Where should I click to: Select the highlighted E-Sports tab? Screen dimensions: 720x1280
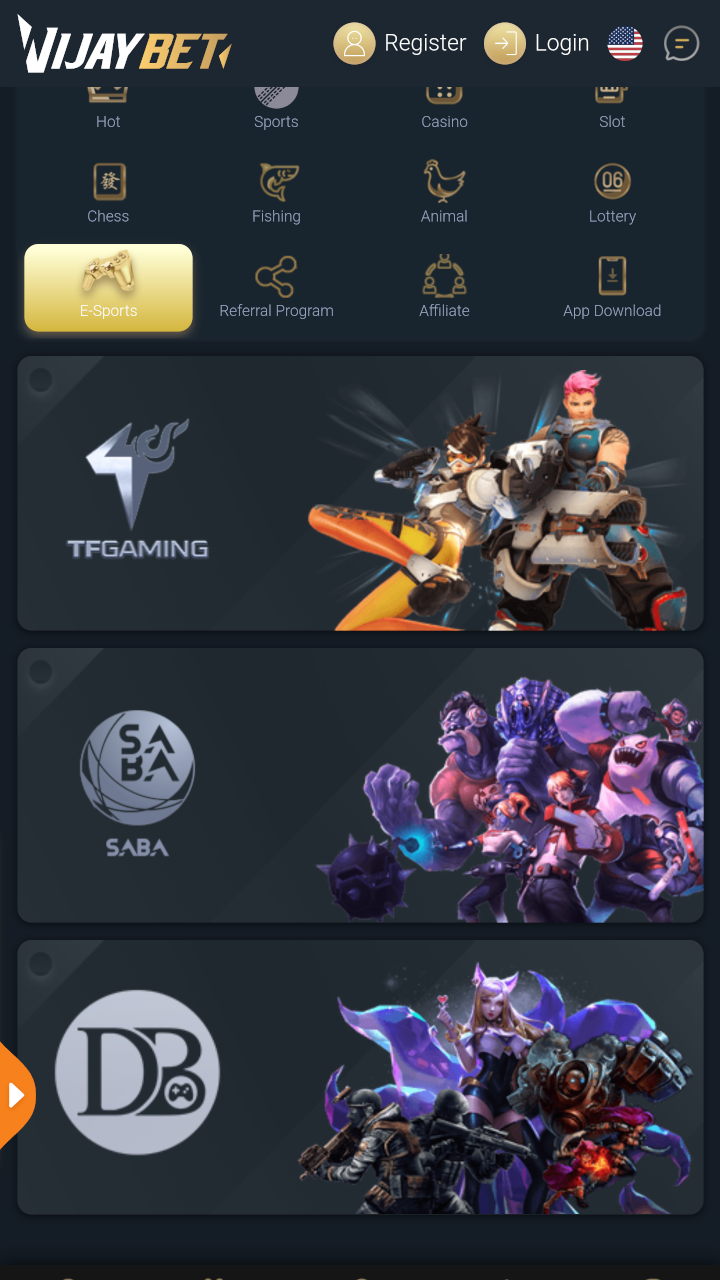pyautogui.click(x=108, y=288)
